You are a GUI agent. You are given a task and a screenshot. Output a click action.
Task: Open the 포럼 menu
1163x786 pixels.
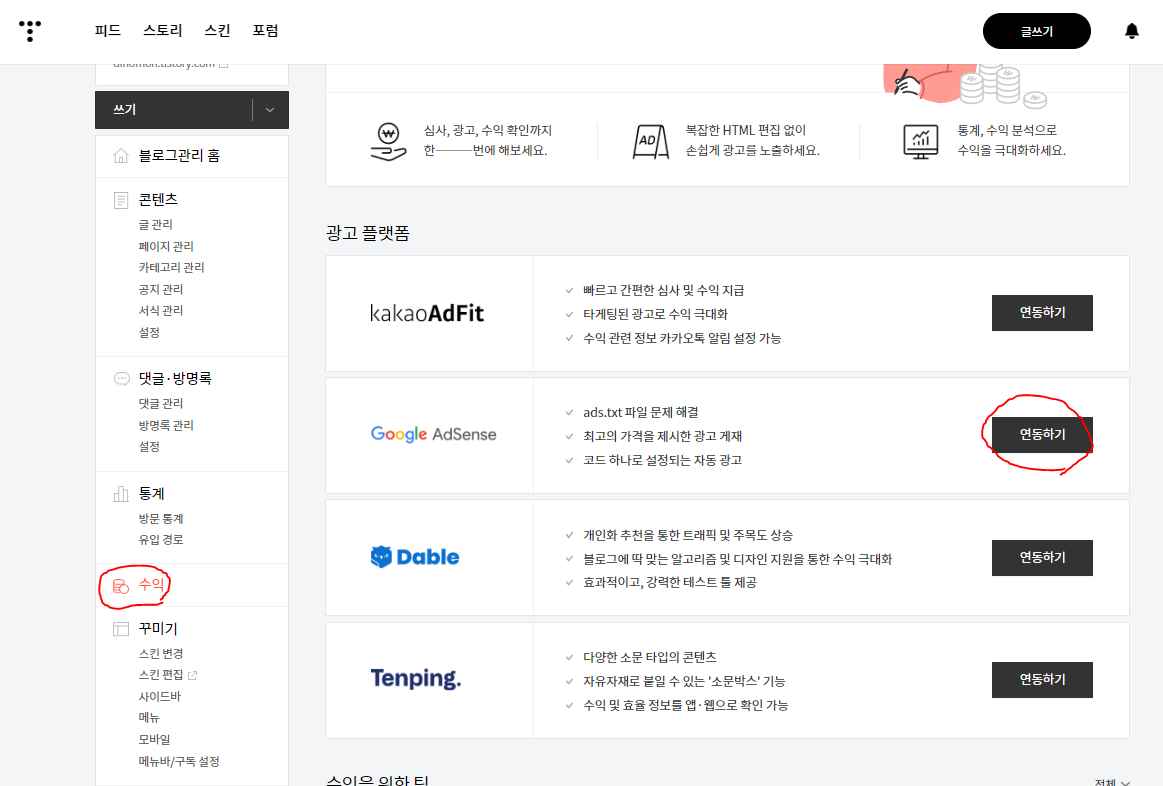pos(265,30)
